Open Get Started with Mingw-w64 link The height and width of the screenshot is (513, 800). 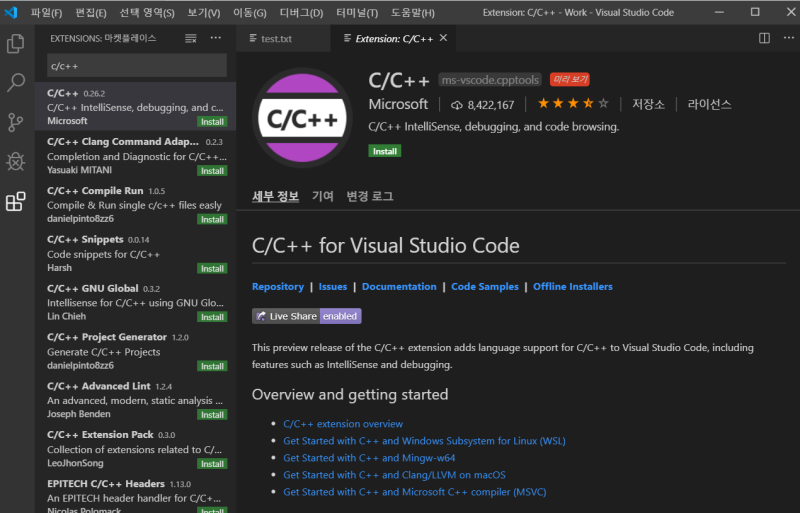tap(369, 458)
